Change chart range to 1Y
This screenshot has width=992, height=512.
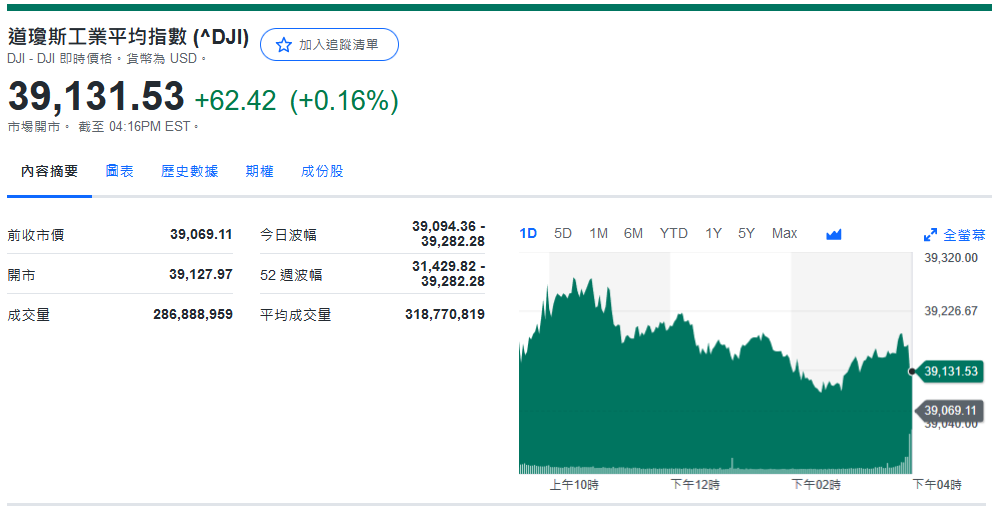713,233
